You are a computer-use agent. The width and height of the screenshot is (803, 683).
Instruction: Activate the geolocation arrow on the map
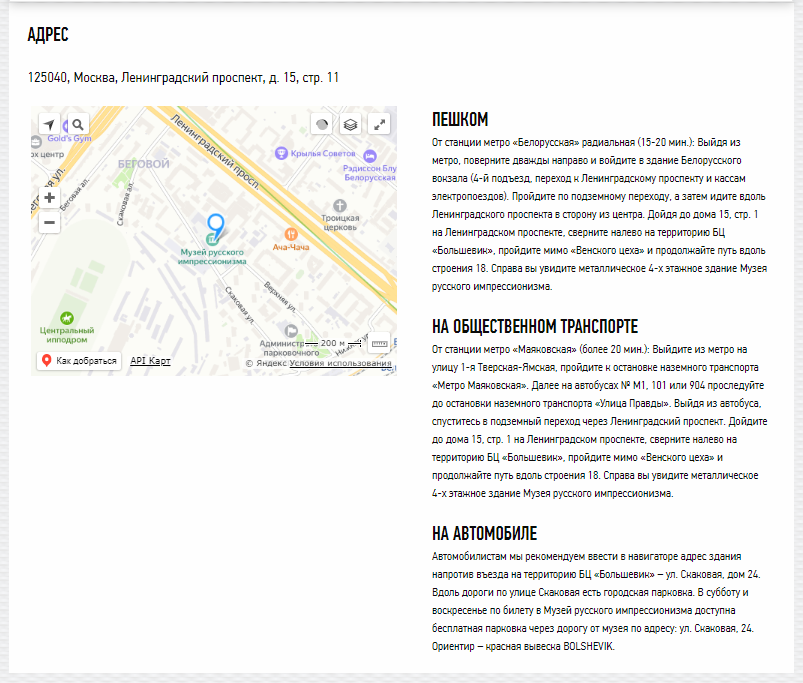point(50,124)
